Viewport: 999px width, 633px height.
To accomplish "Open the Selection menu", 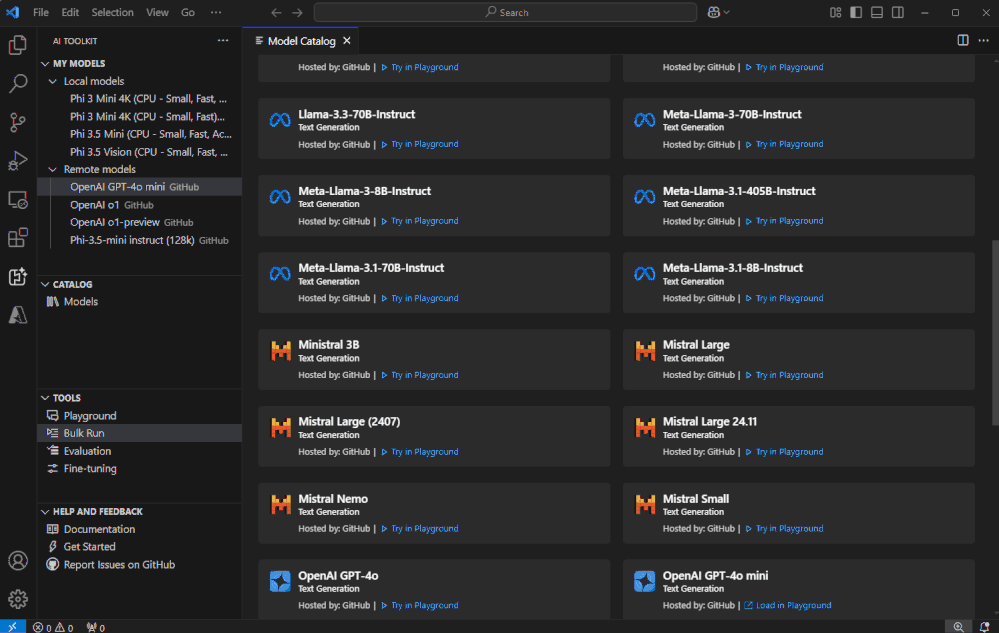I will click(113, 12).
